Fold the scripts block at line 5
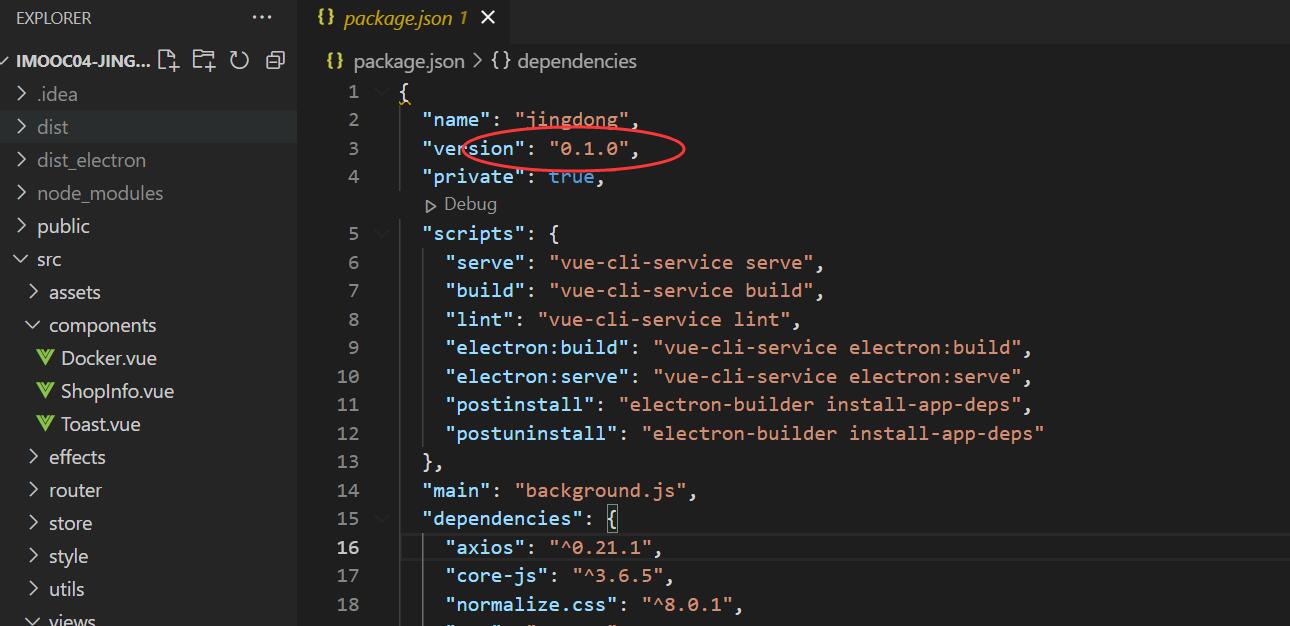 tap(383, 233)
